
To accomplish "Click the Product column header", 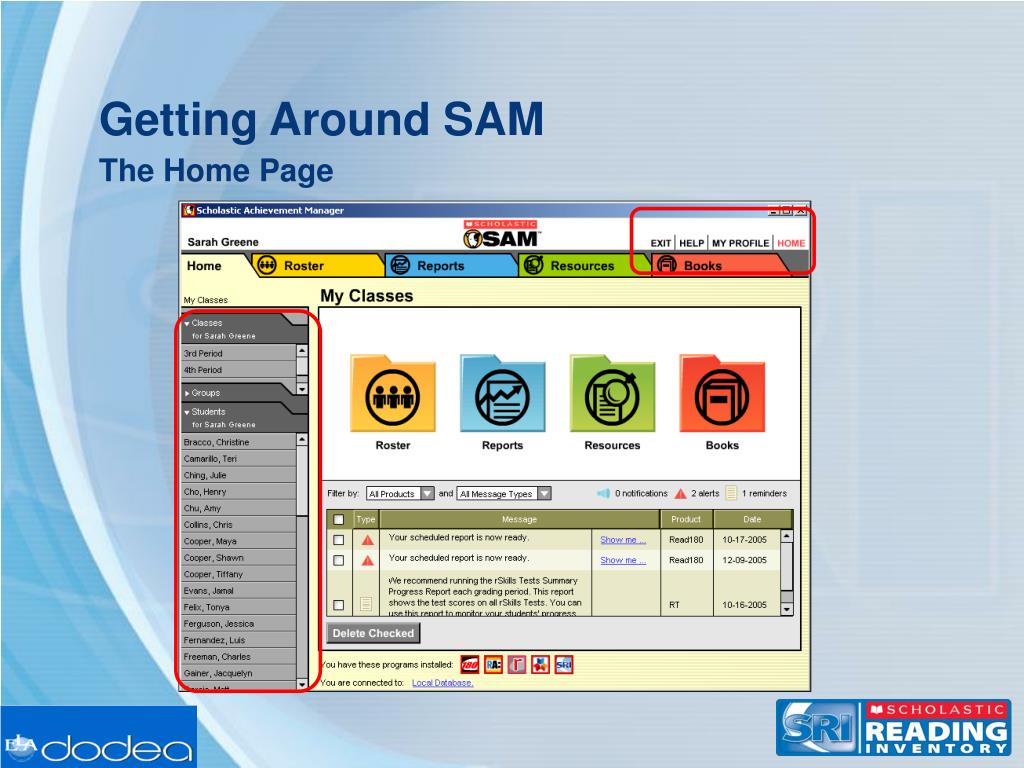I will pyautogui.click(x=686, y=519).
